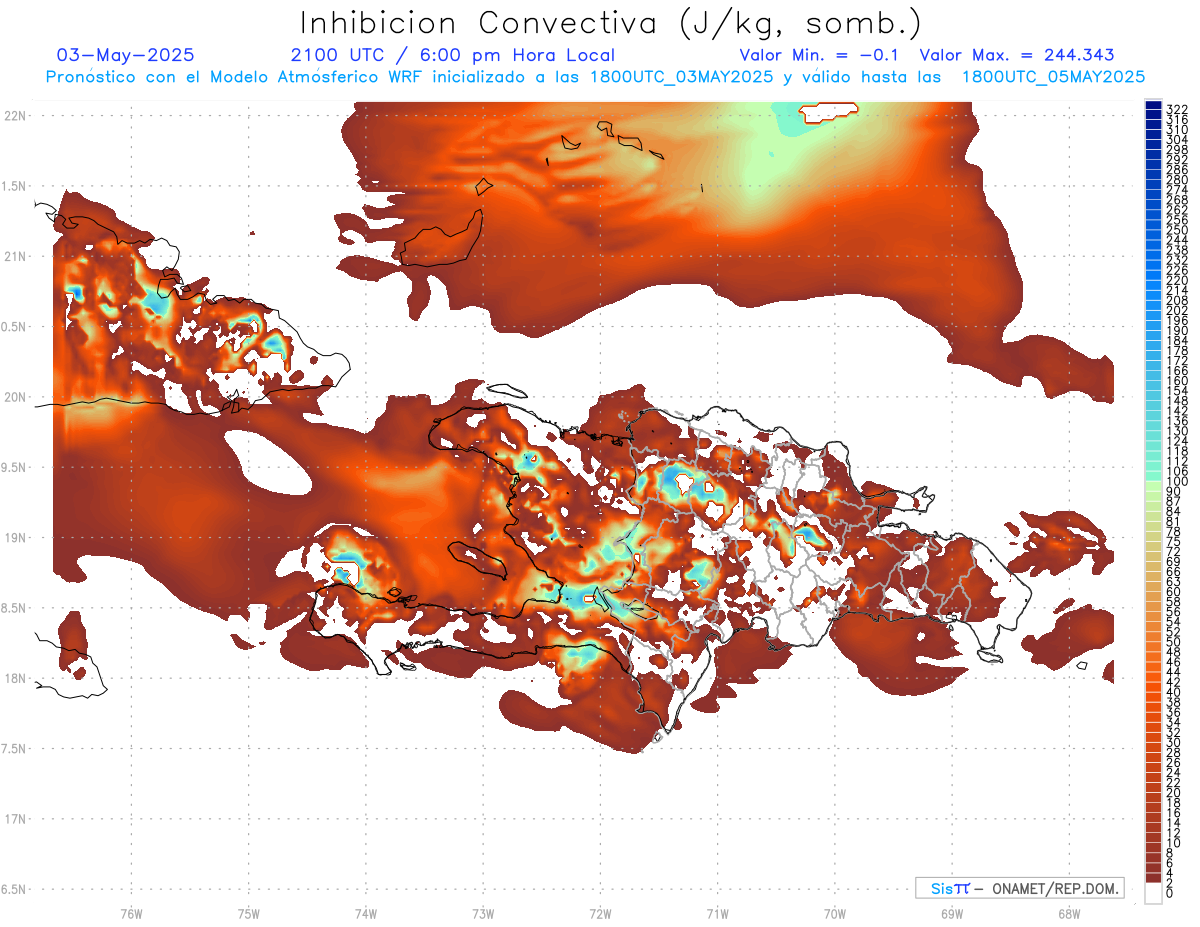Click the colorbar value '322'
This screenshot has width=1200, height=927.
point(1177,108)
